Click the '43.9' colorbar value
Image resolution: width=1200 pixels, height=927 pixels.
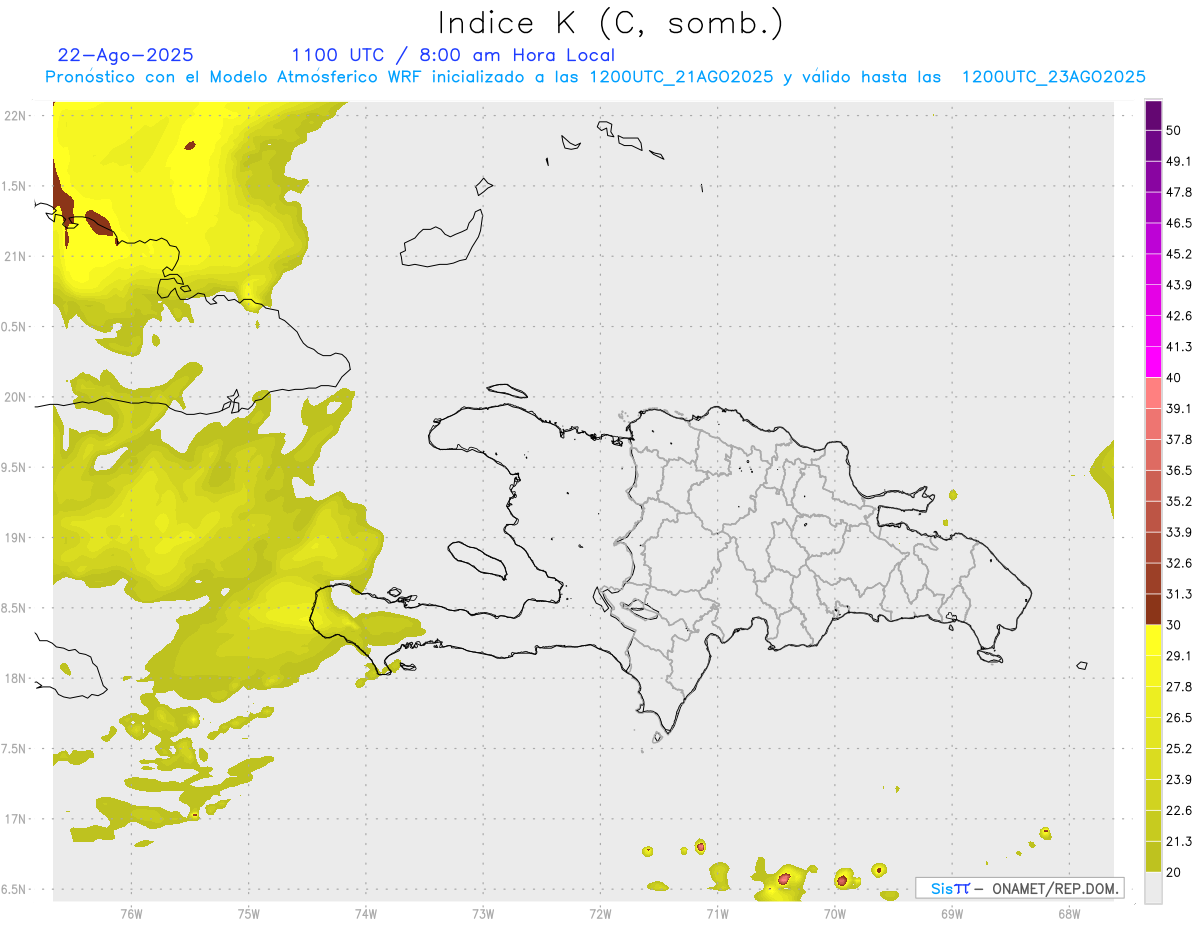(x=1179, y=285)
